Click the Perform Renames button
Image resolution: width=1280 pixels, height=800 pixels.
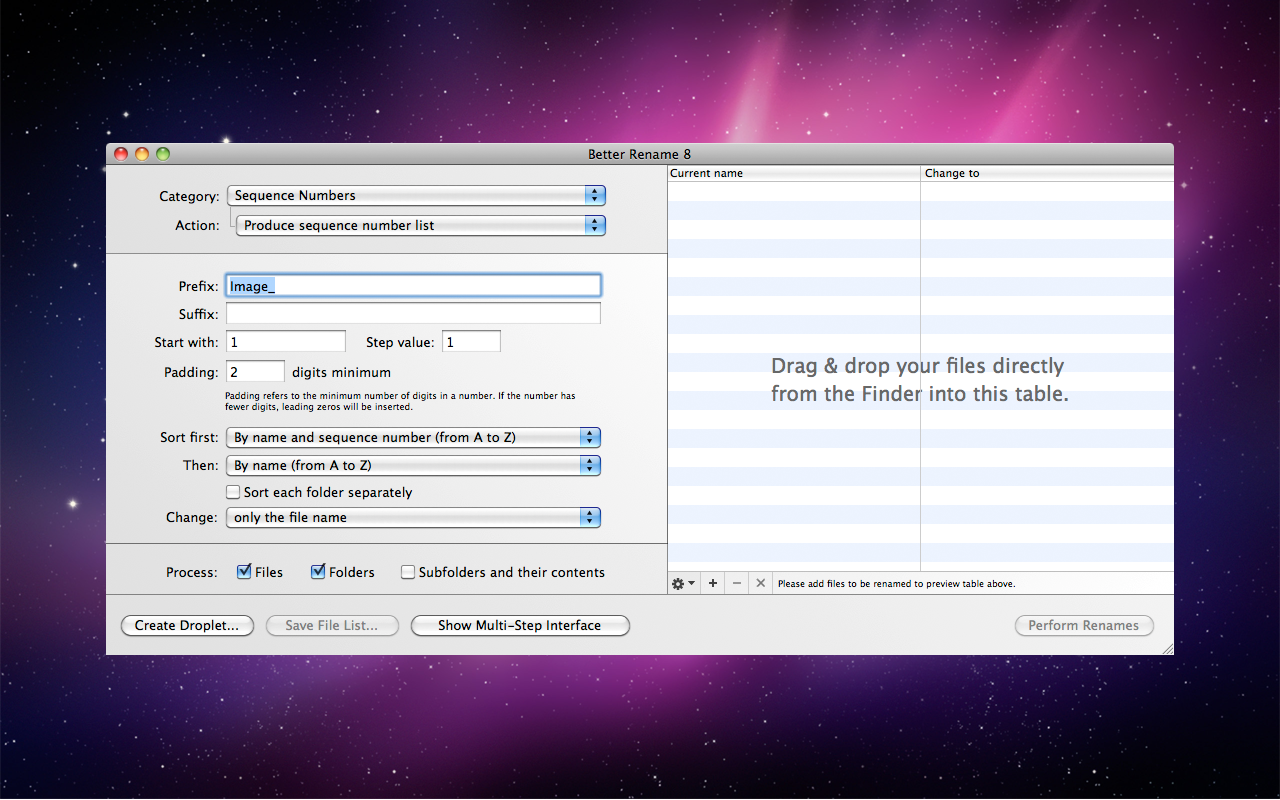(1084, 625)
